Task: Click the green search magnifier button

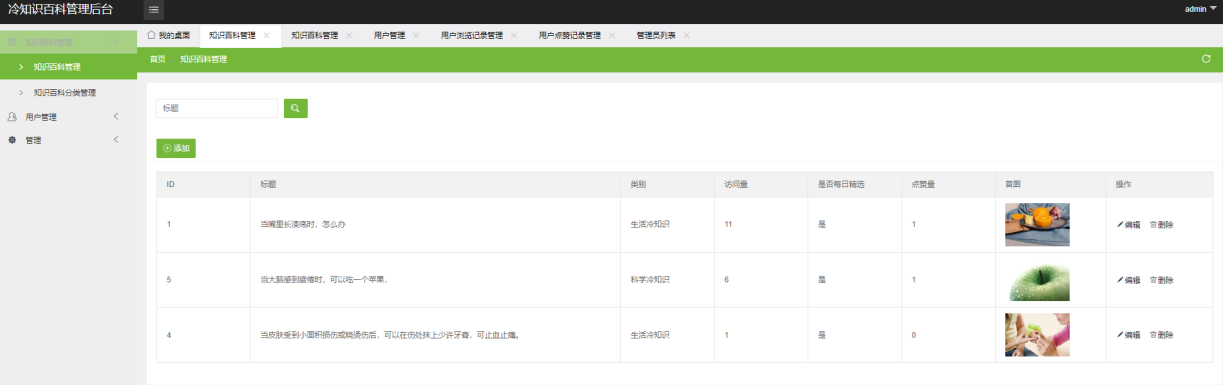Action: click(x=296, y=108)
